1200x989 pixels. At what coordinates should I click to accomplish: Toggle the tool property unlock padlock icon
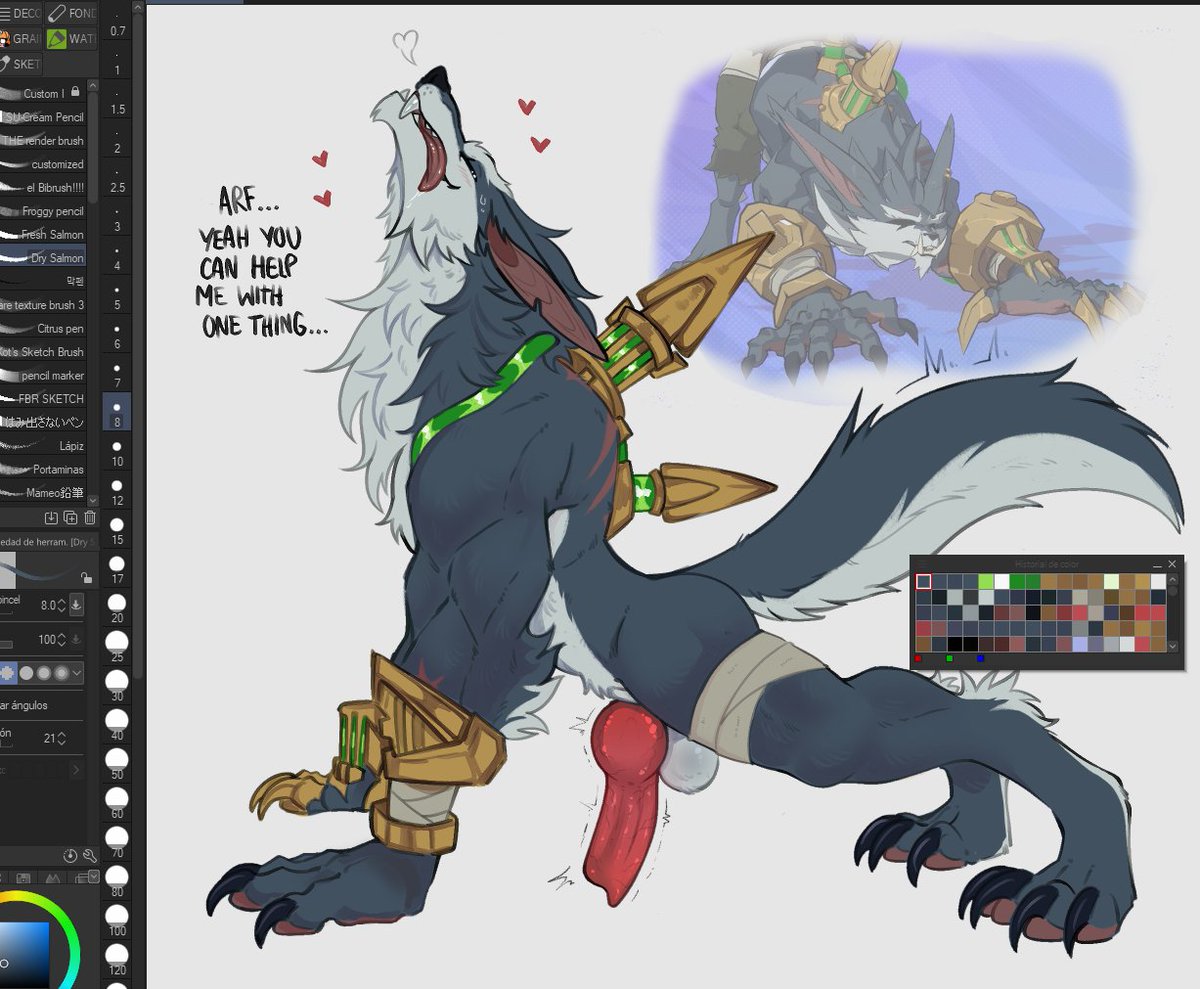[86, 577]
